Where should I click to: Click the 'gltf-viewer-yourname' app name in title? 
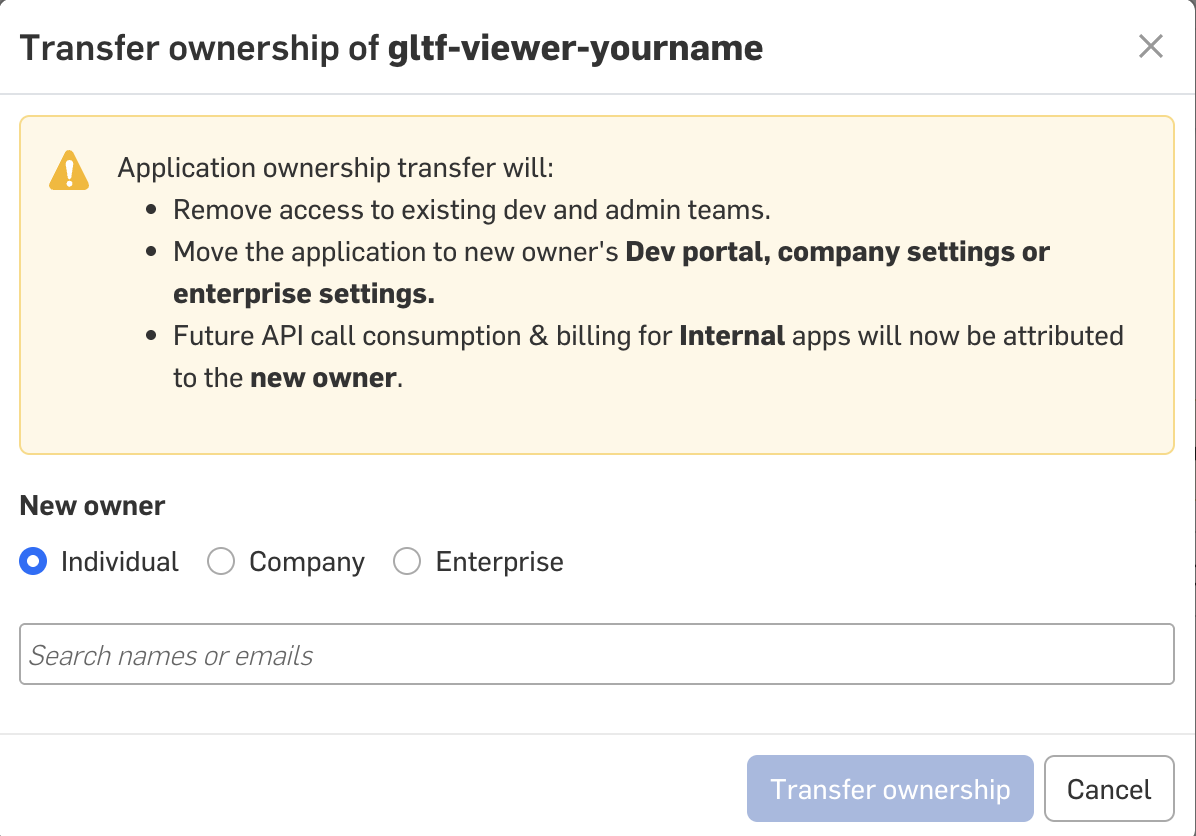pos(575,48)
